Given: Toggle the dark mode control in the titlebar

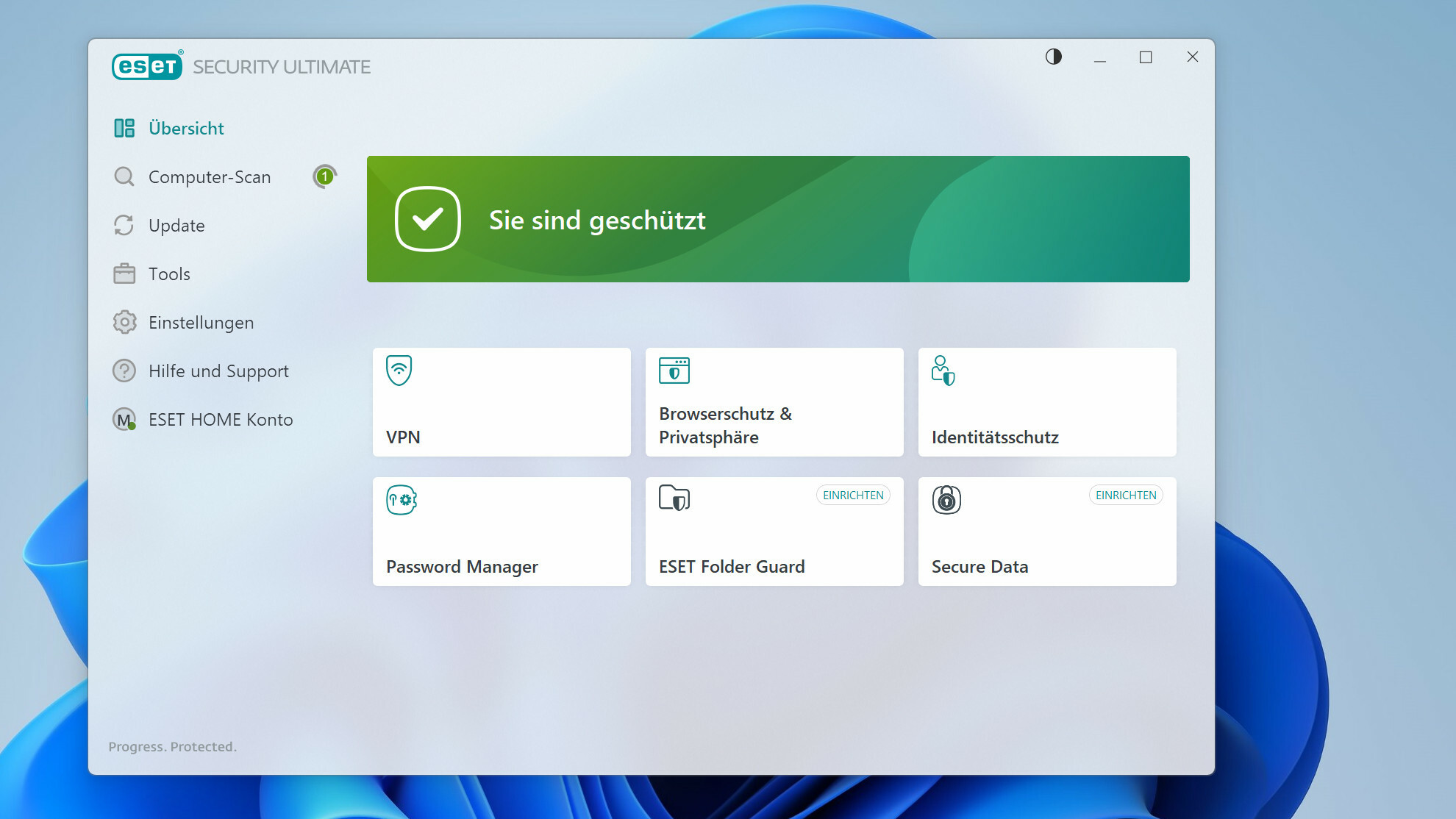Looking at the screenshot, I should 1053,57.
